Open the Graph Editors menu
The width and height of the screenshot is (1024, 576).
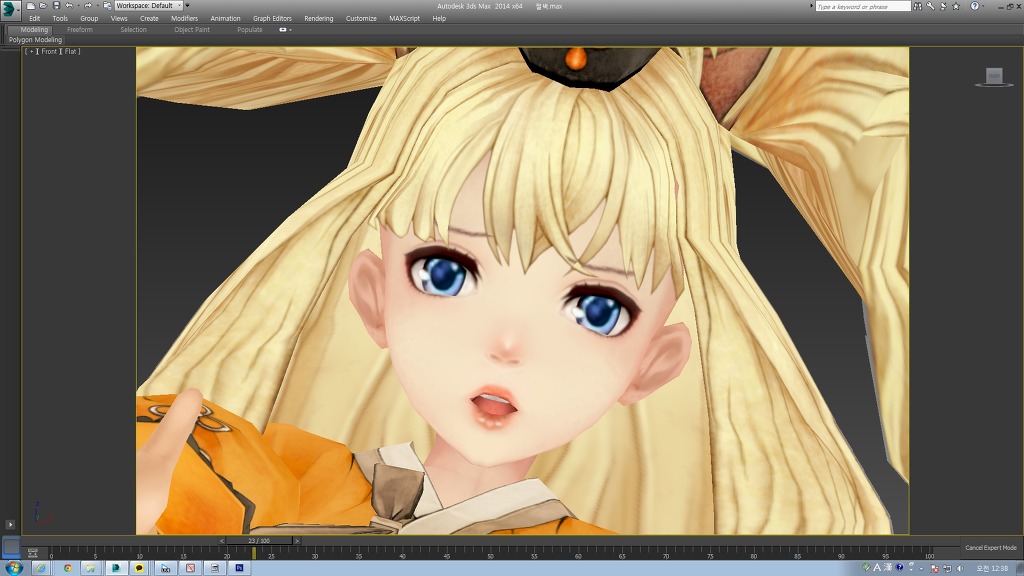tap(272, 18)
